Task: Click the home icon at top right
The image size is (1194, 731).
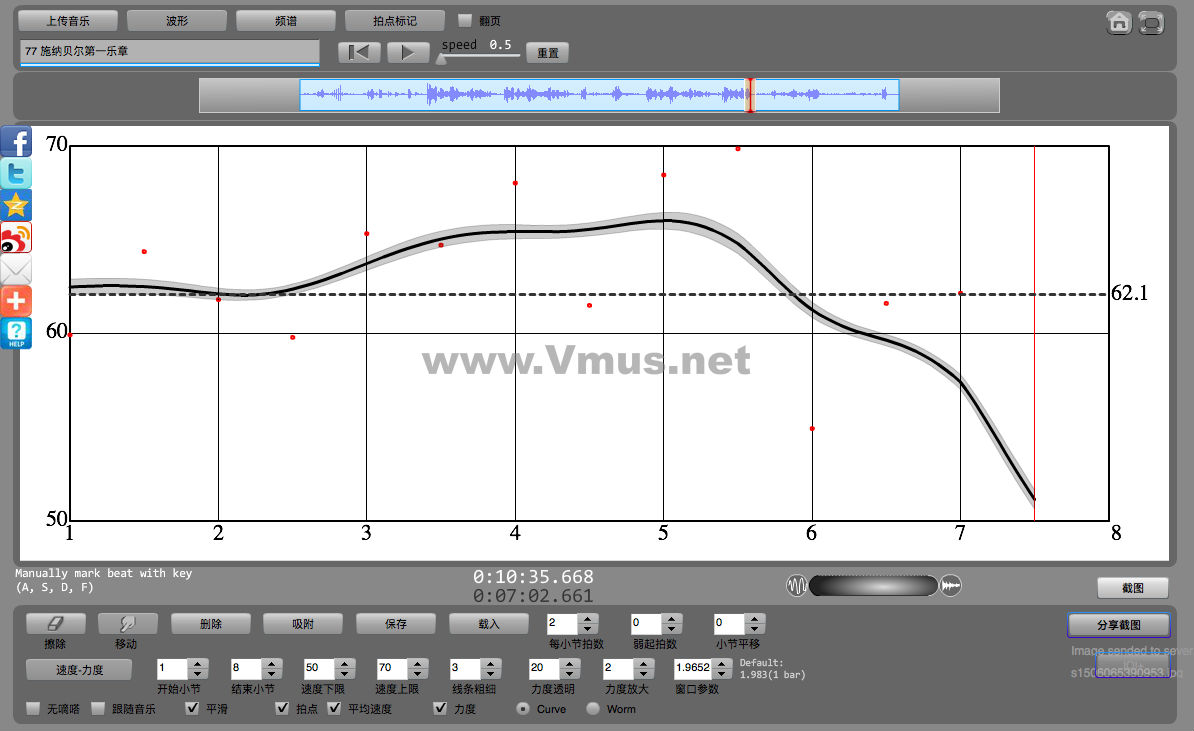Action: (x=1119, y=23)
